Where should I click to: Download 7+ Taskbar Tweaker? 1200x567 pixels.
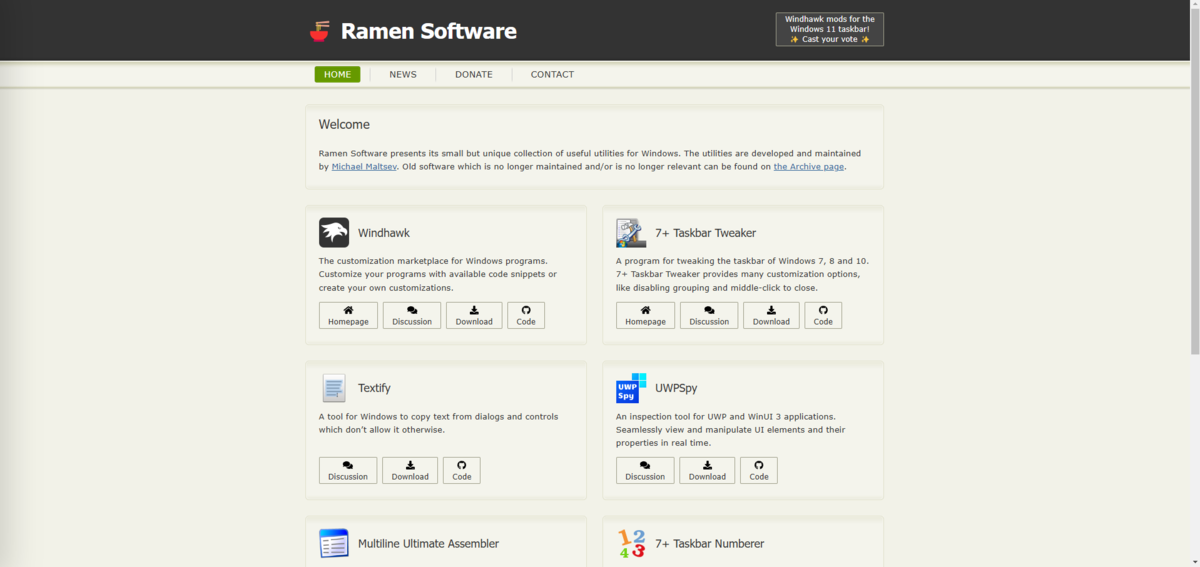[x=771, y=315]
